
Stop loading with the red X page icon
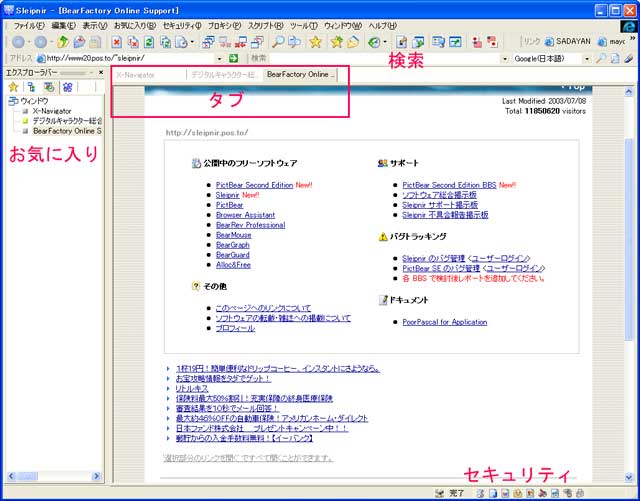coord(117,42)
